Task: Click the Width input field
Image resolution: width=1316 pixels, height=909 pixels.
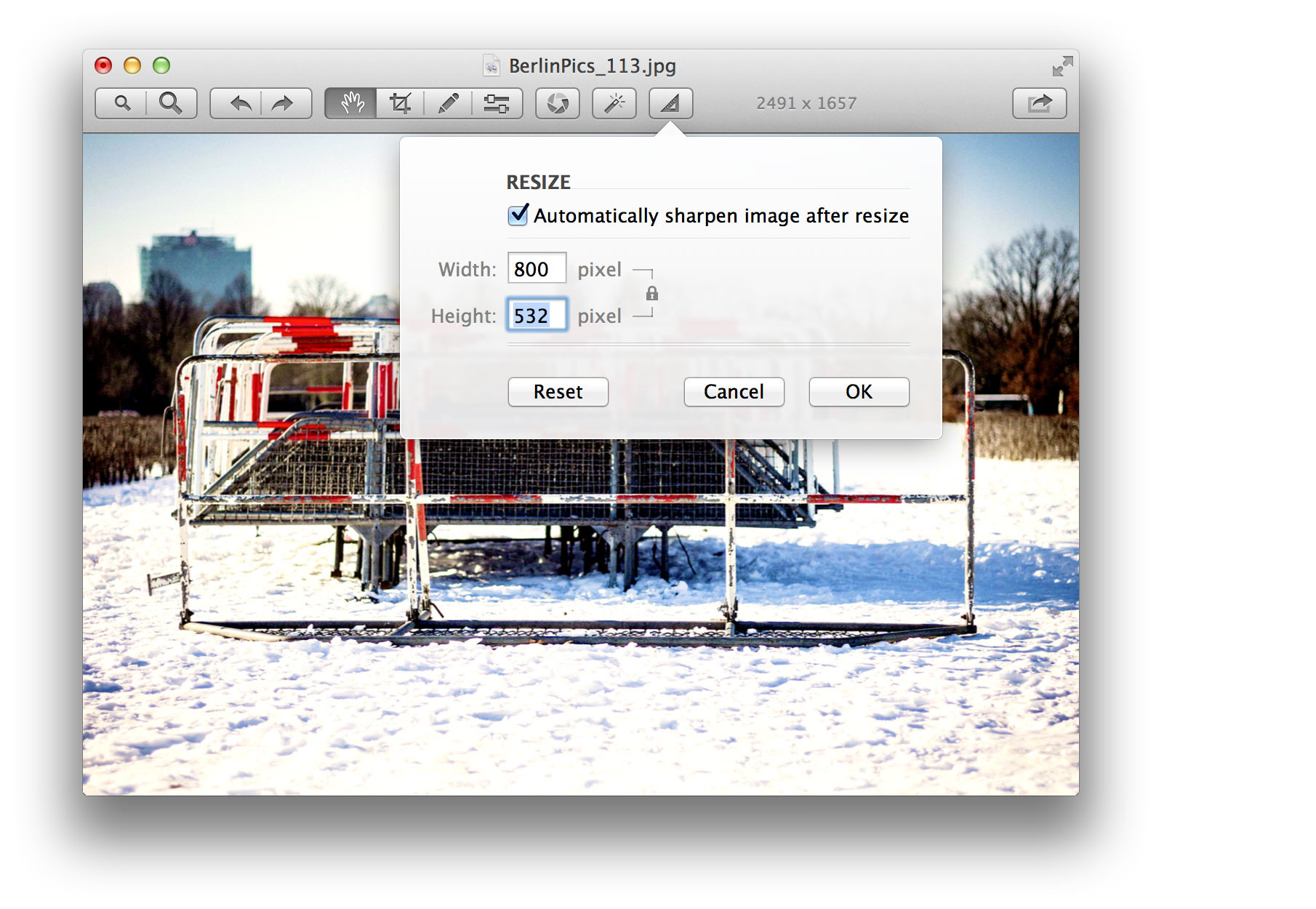Action: tap(537, 268)
